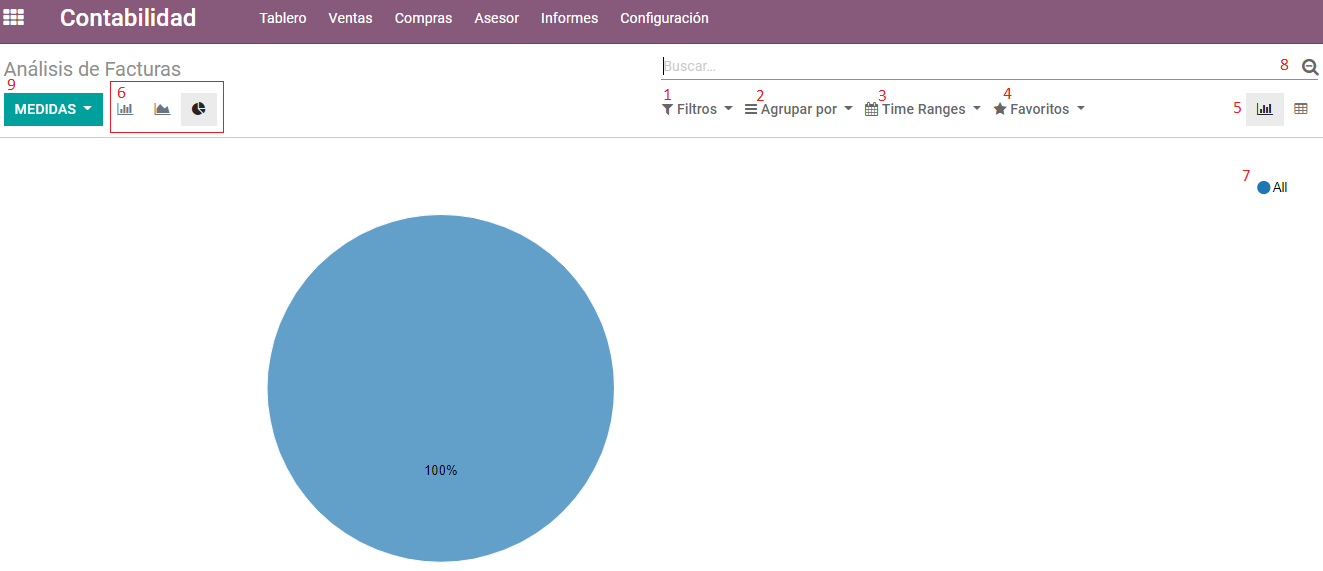Open the Informes menu

pos(569,18)
